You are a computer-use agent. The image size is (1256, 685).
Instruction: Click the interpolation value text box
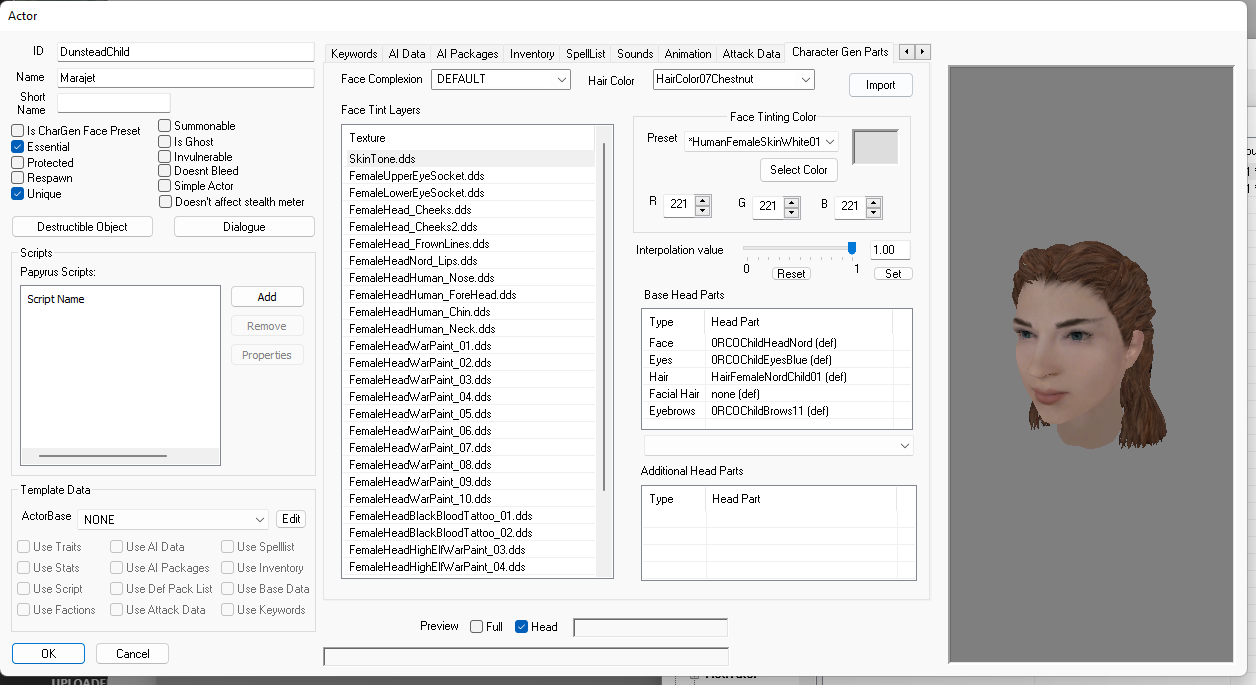pyautogui.click(x=889, y=250)
